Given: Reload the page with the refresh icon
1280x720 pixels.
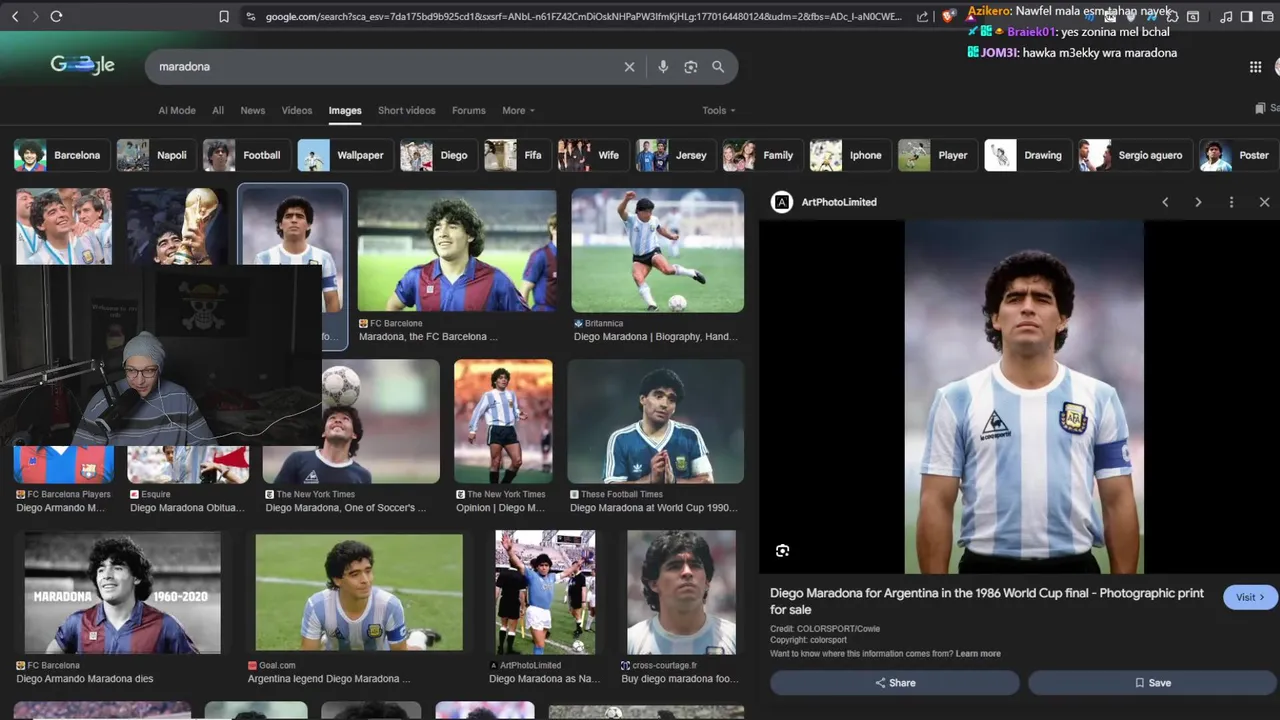Looking at the screenshot, I should (x=56, y=16).
